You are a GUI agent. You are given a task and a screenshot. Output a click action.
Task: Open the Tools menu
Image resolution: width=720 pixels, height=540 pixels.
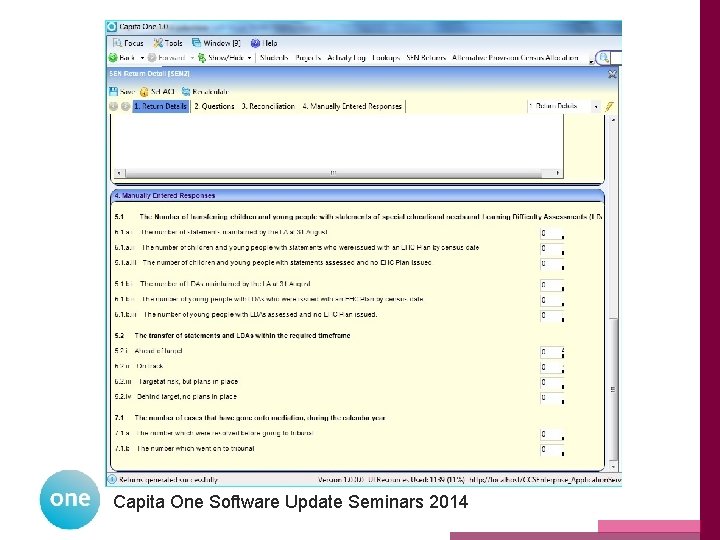[168, 43]
